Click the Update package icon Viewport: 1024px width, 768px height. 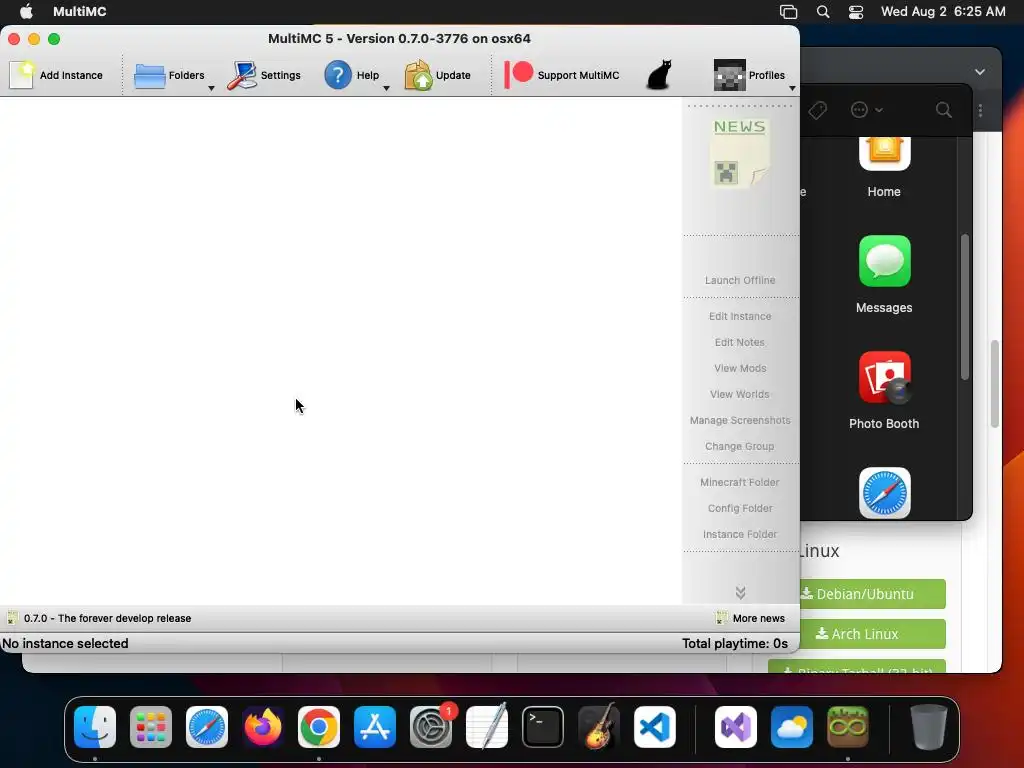click(x=418, y=75)
